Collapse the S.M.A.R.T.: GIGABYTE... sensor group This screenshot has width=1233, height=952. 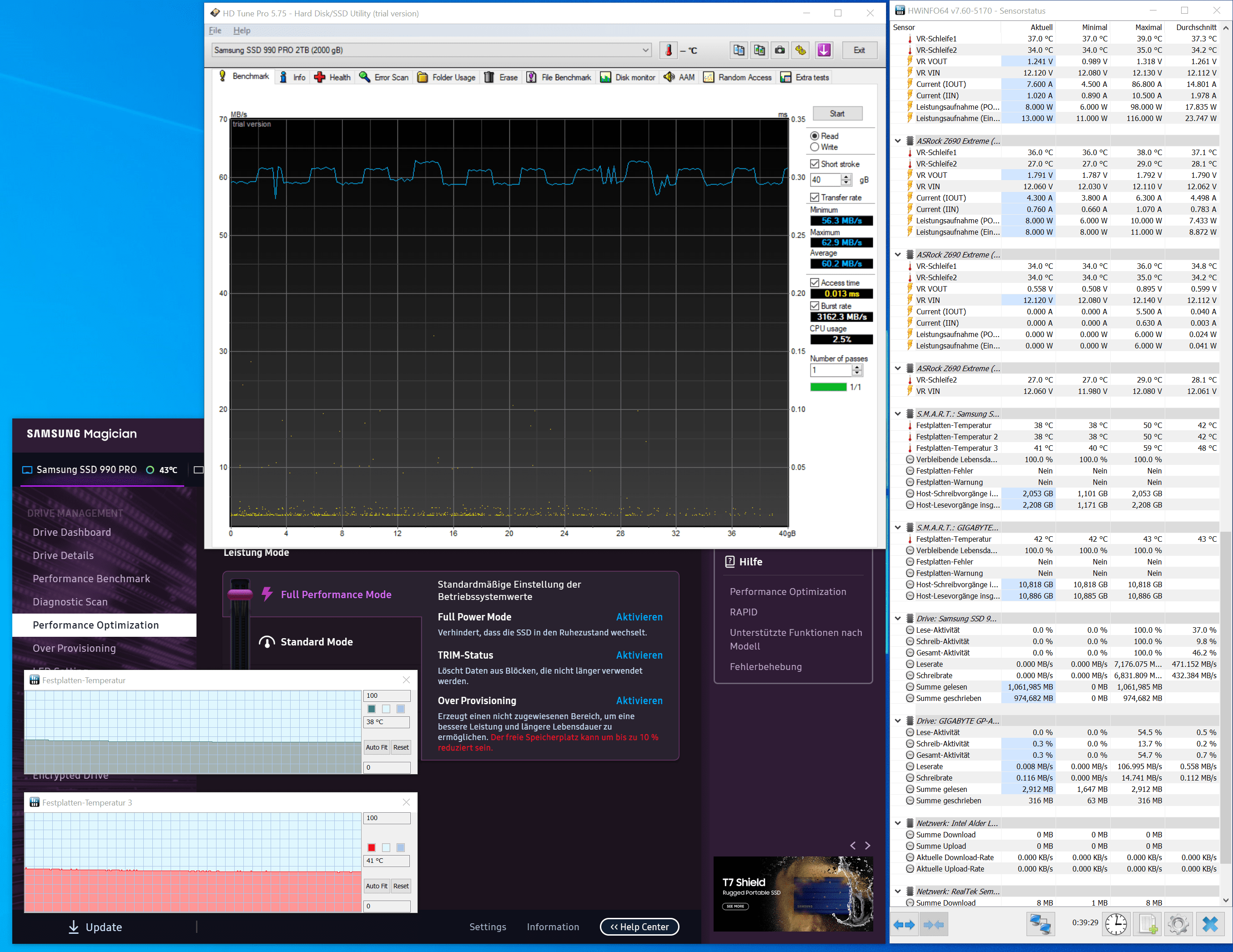[898, 527]
